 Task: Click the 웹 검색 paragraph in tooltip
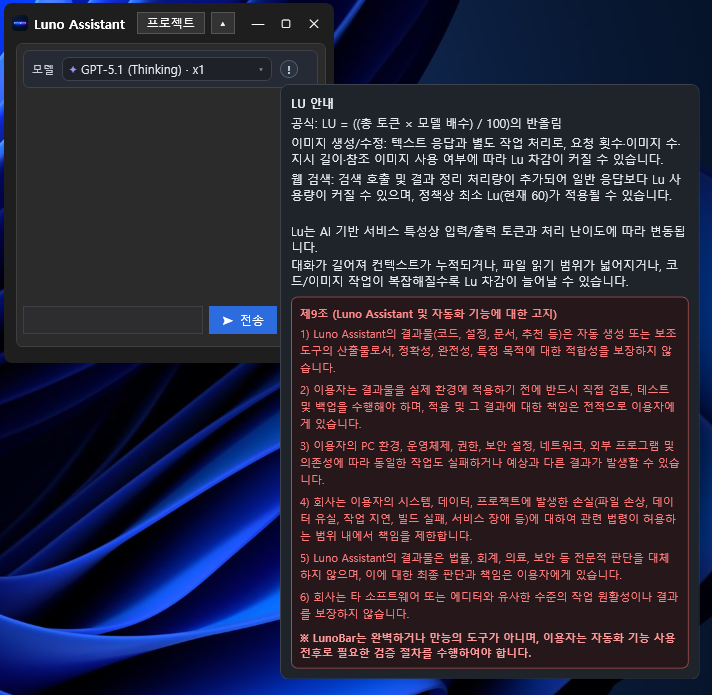pyautogui.click(x=486, y=187)
